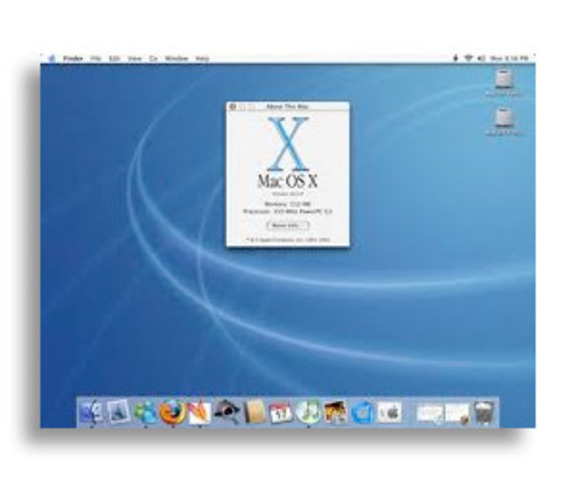Screen dimensions: 576x480
Task: Open iPhoto from the Dock
Action: pyautogui.click(x=335, y=412)
